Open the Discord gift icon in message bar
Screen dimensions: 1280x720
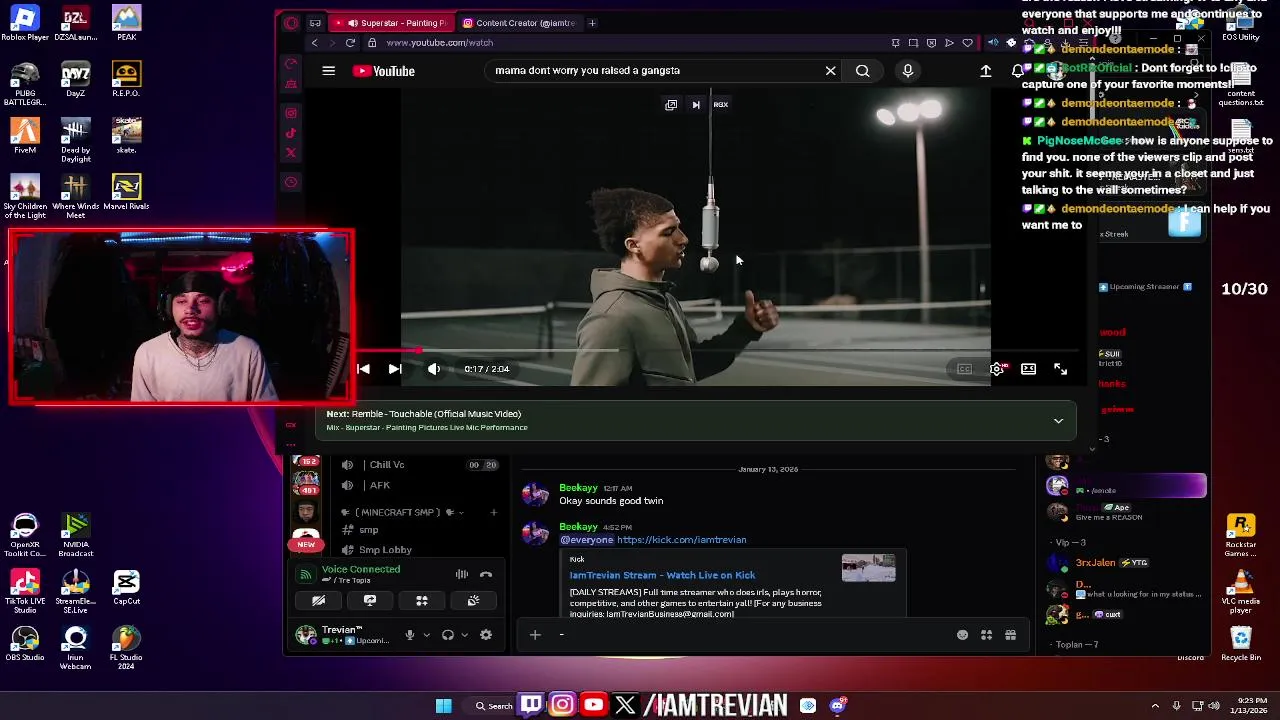coord(1010,635)
